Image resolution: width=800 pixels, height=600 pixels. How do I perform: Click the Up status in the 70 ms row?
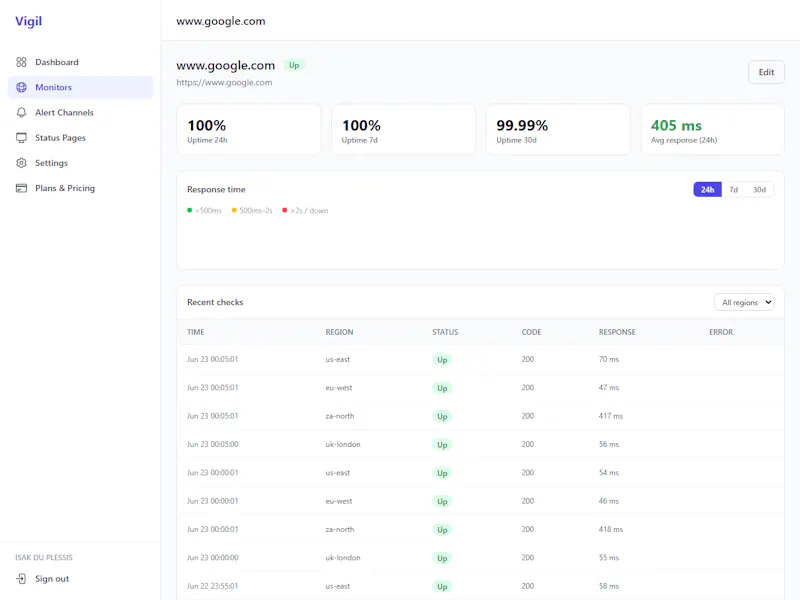point(442,360)
